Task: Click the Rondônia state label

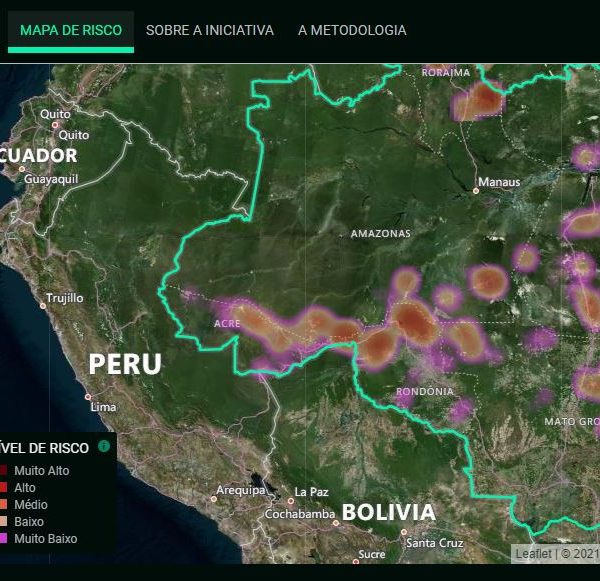Action: (x=425, y=391)
